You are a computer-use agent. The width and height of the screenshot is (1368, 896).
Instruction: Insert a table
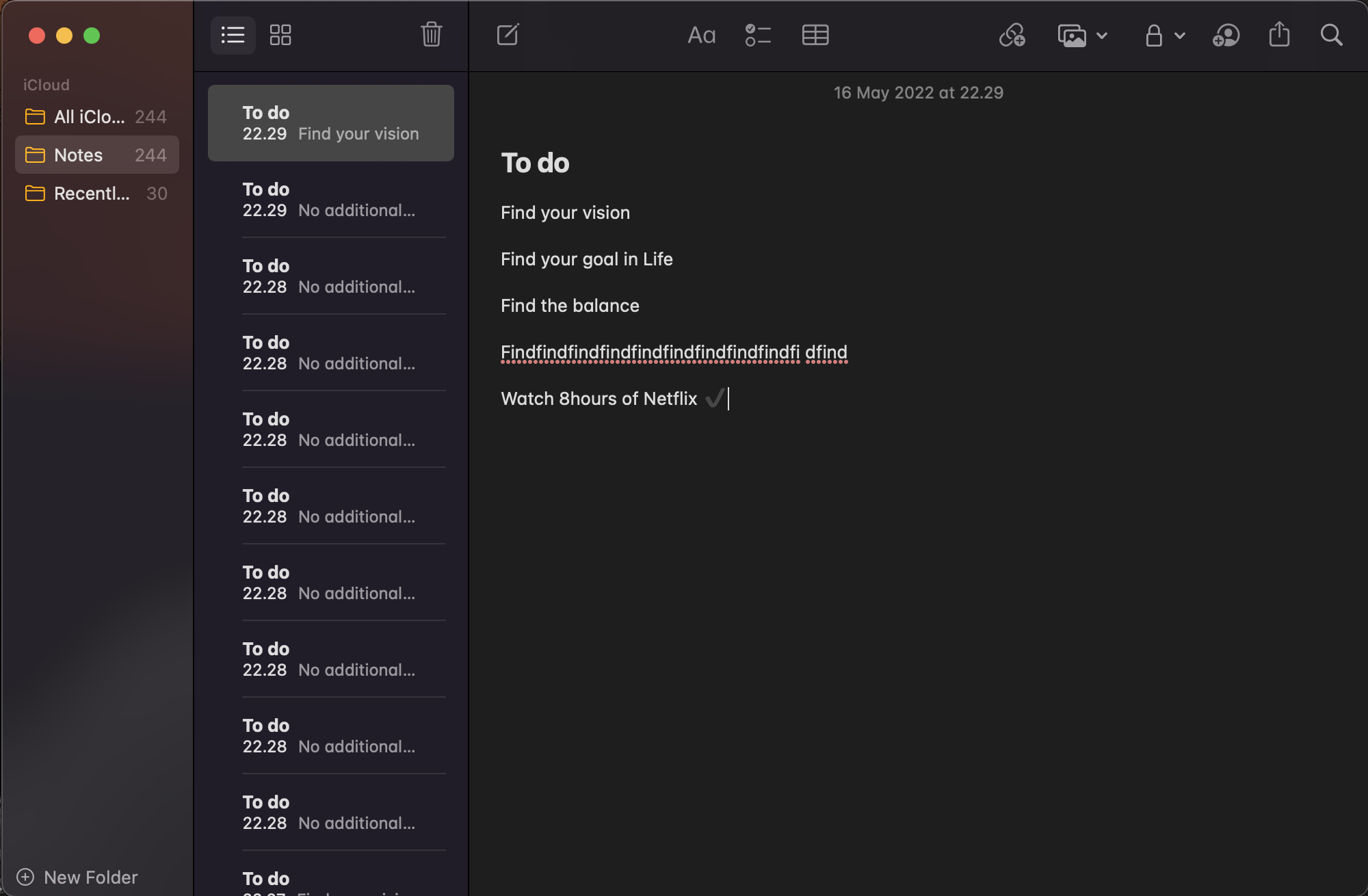tap(815, 35)
